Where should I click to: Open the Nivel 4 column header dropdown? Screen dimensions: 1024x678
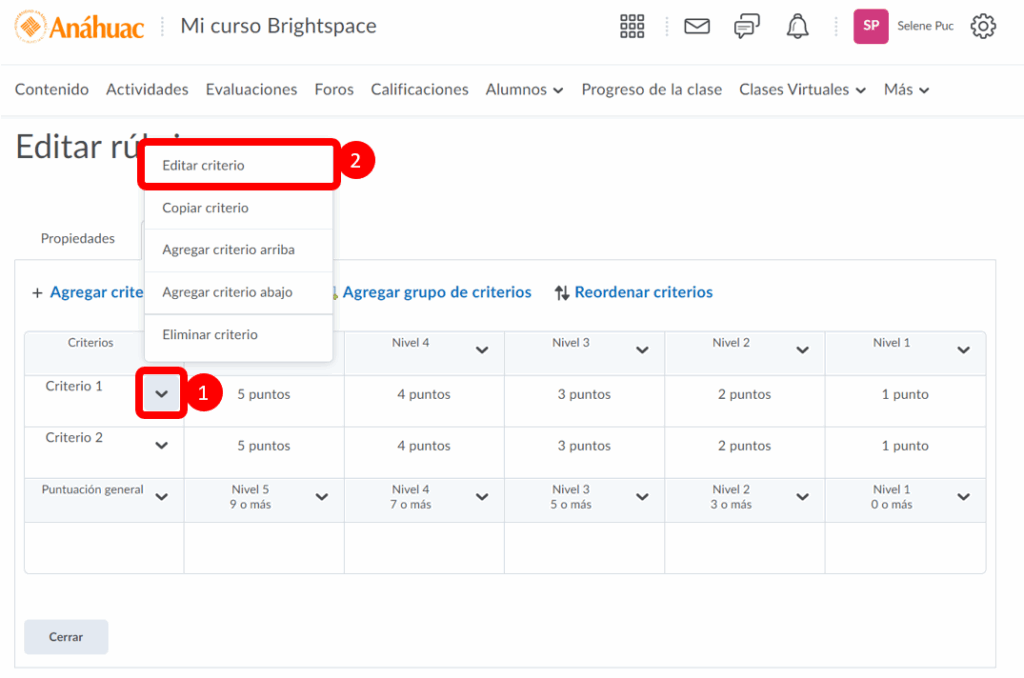click(x=482, y=350)
